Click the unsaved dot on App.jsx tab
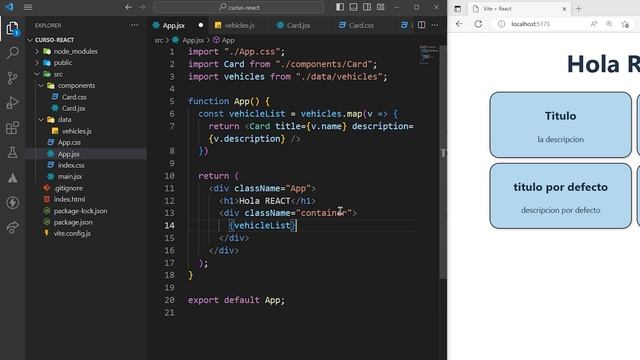The image size is (640, 360). click(200, 25)
